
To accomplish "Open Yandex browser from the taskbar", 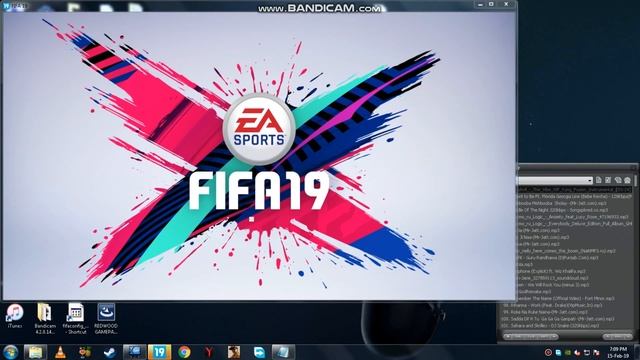I will pyautogui.click(x=209, y=352).
